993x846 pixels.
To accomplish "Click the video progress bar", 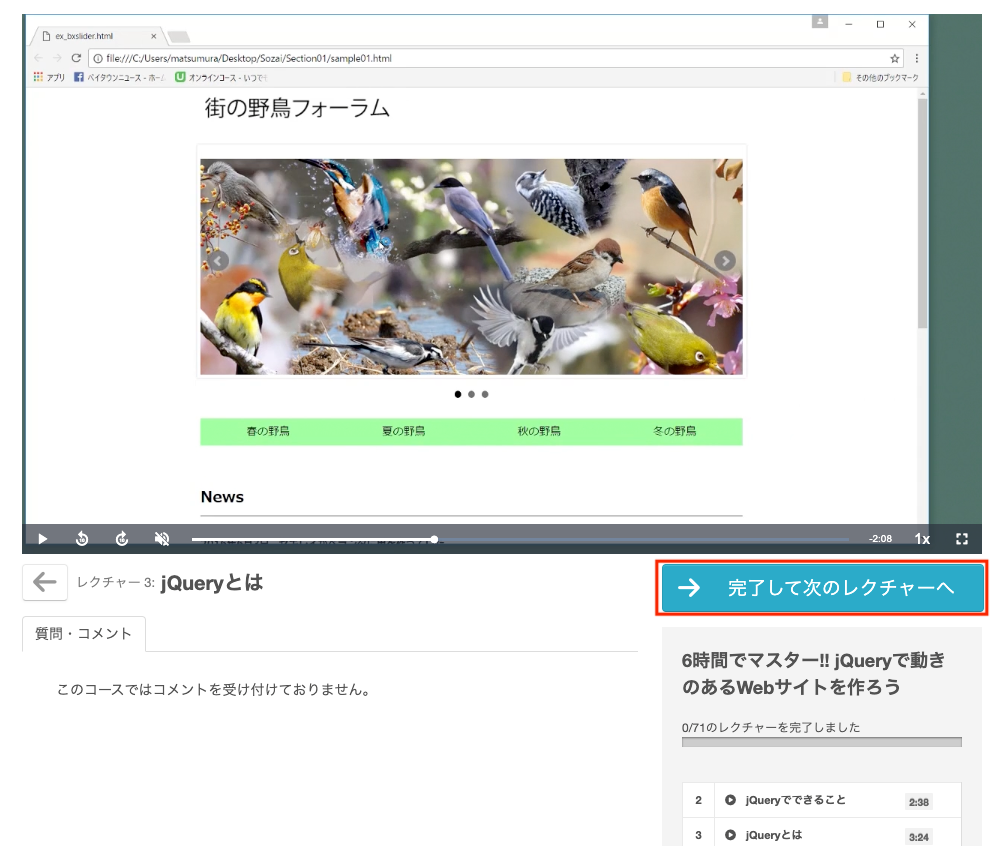I will pos(520,539).
